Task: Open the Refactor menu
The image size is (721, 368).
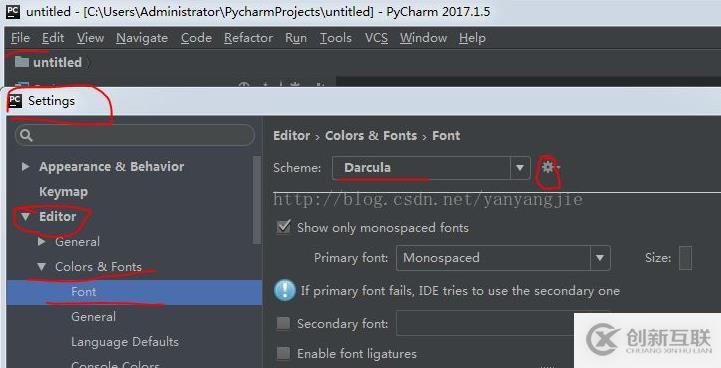Action: [x=248, y=38]
